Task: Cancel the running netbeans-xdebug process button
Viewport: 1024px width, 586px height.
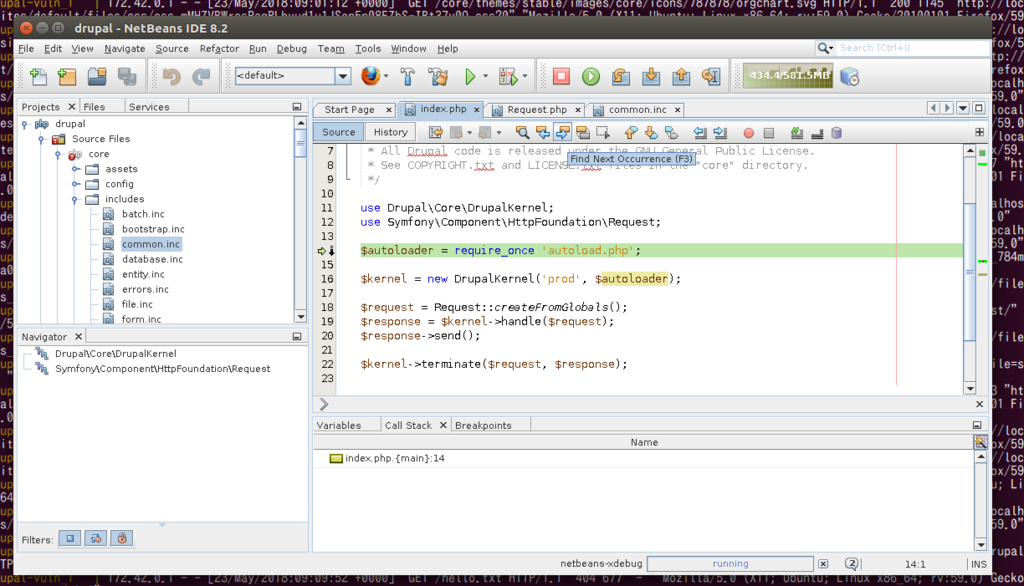Action: tap(823, 564)
